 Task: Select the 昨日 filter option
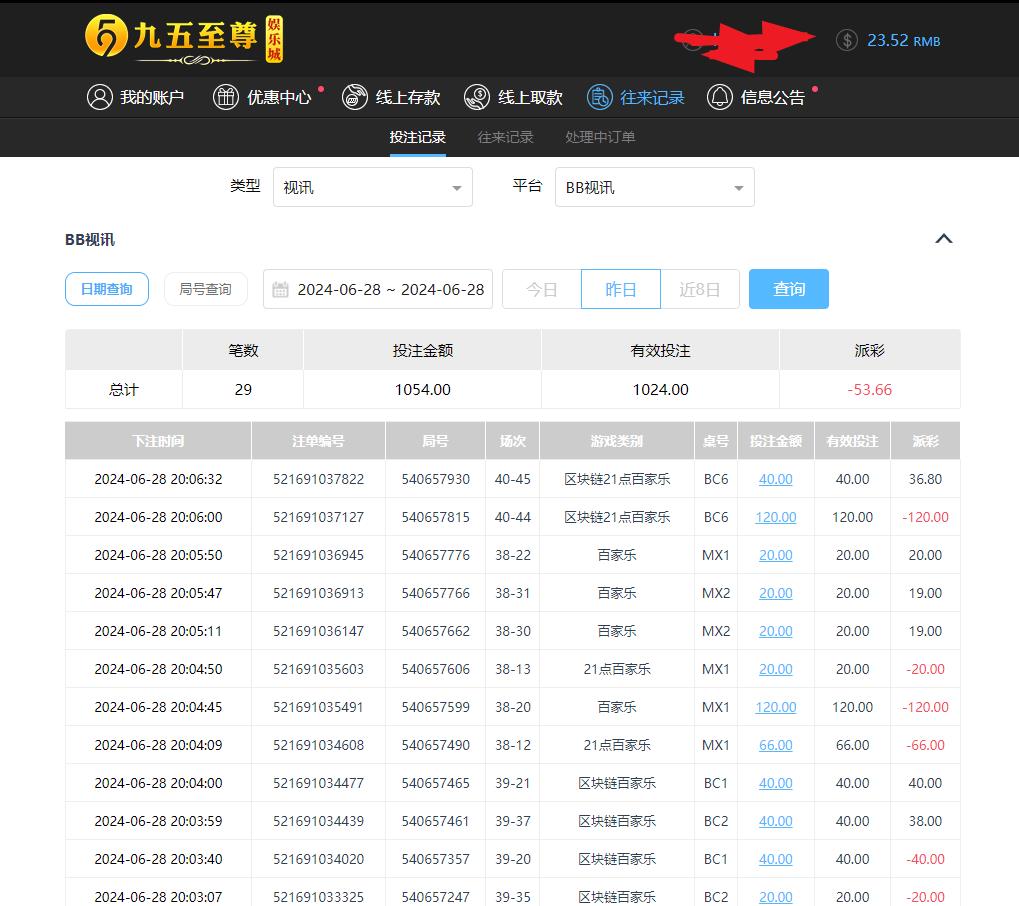[620, 288]
